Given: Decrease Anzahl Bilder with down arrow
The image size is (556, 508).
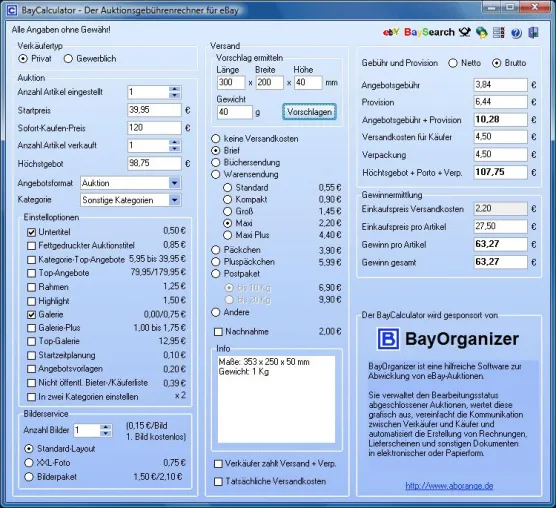Looking at the screenshot, I should point(105,434).
